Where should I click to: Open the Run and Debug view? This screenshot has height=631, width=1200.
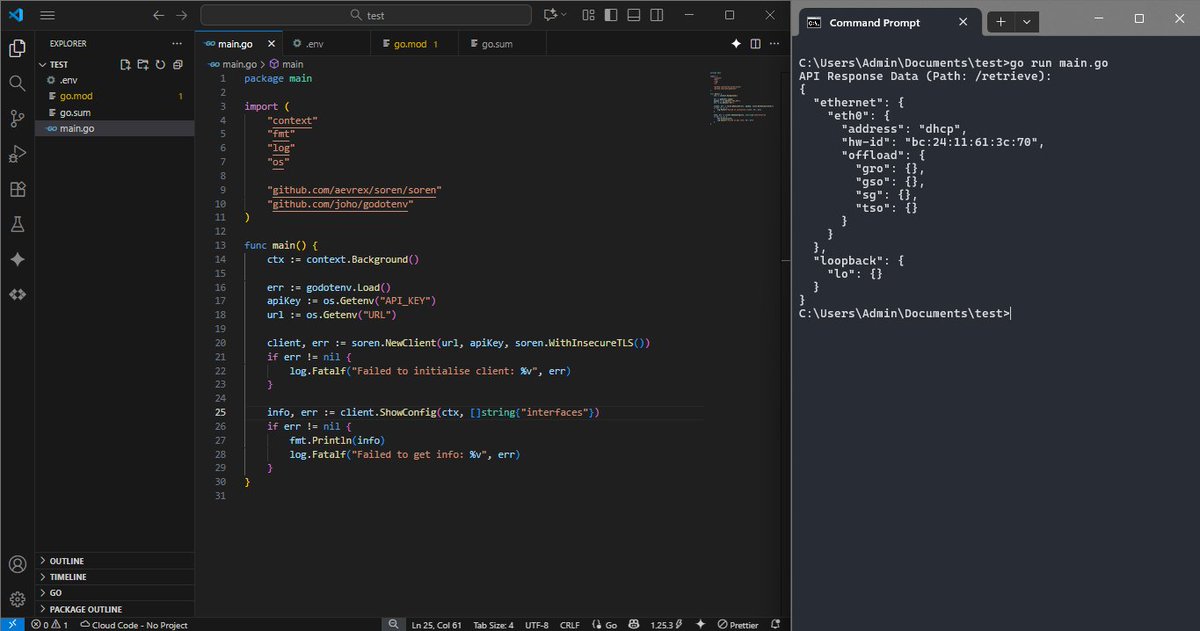(17, 154)
